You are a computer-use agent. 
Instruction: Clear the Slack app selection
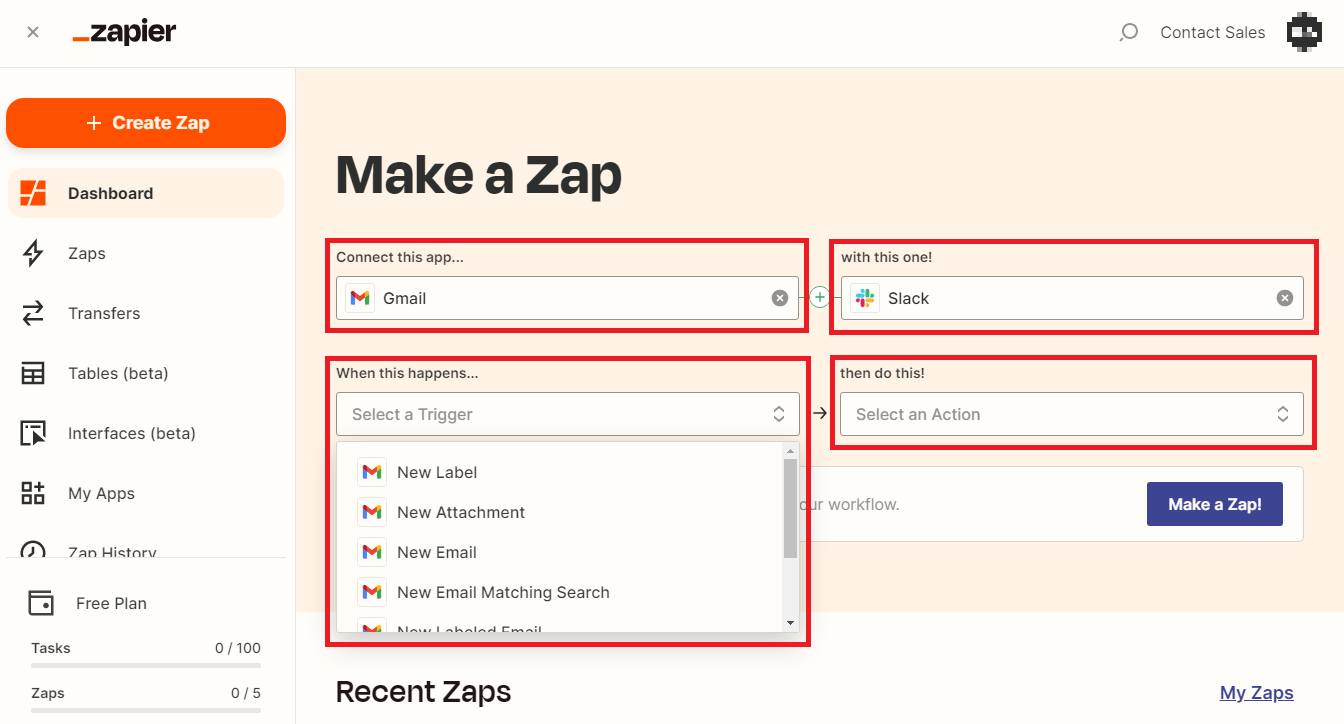tap(1285, 298)
